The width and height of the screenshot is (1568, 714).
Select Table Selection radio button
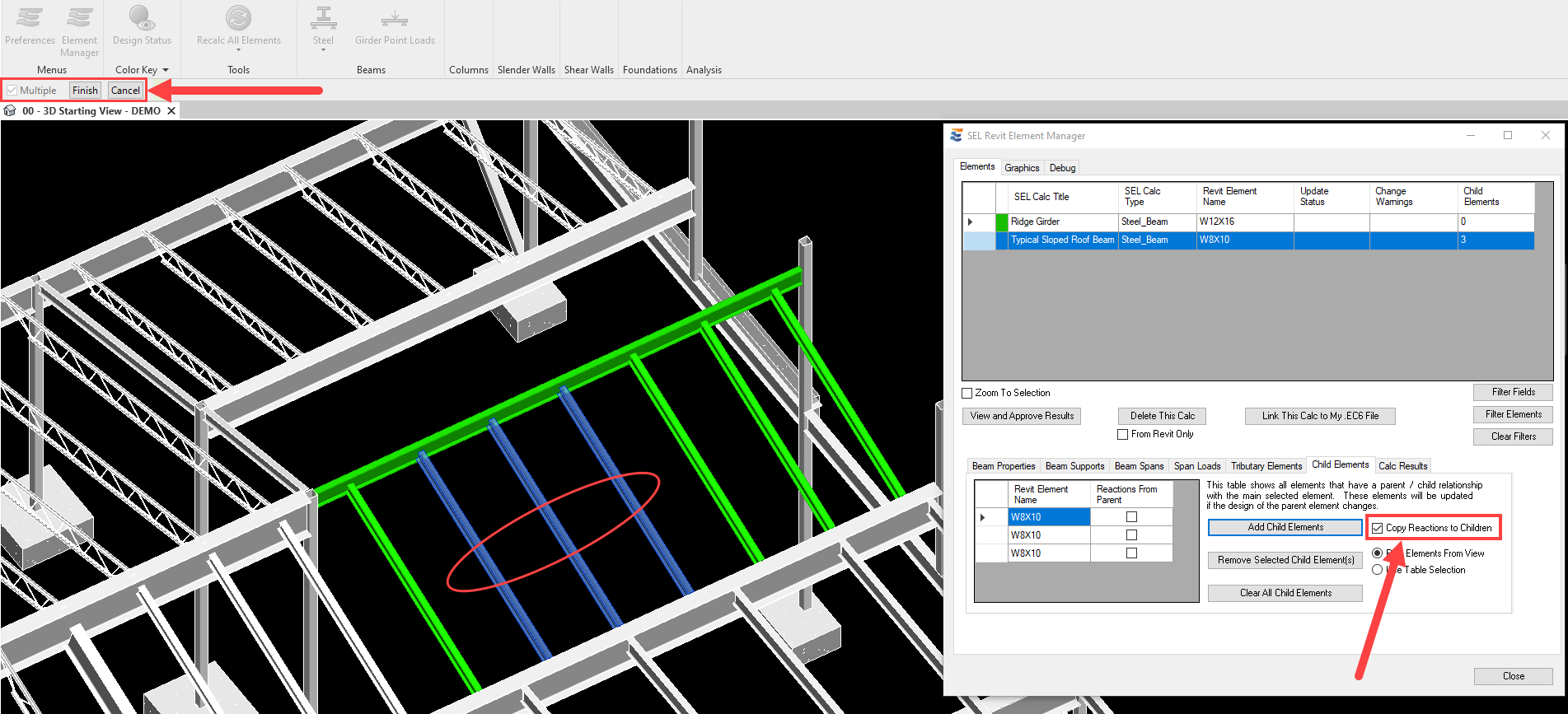(x=1377, y=570)
